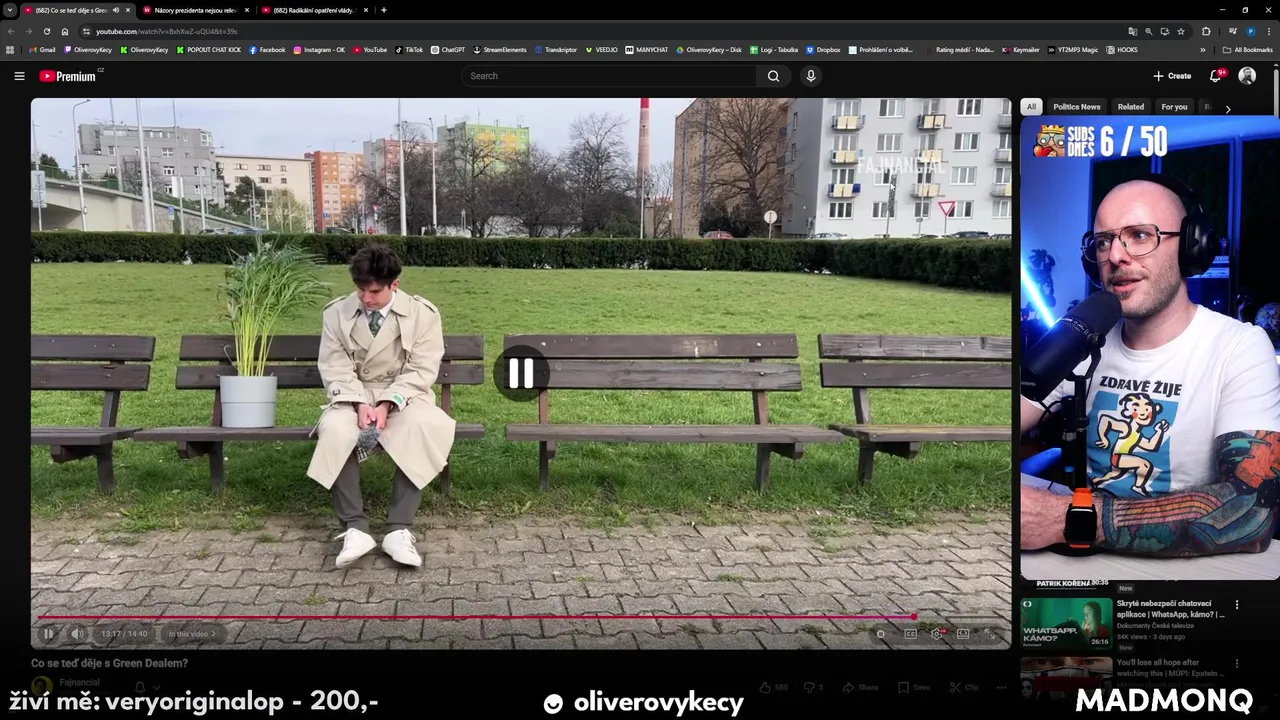Viewport: 1280px width, 720px height.
Task: Open the player settings gear
Action: (936, 634)
